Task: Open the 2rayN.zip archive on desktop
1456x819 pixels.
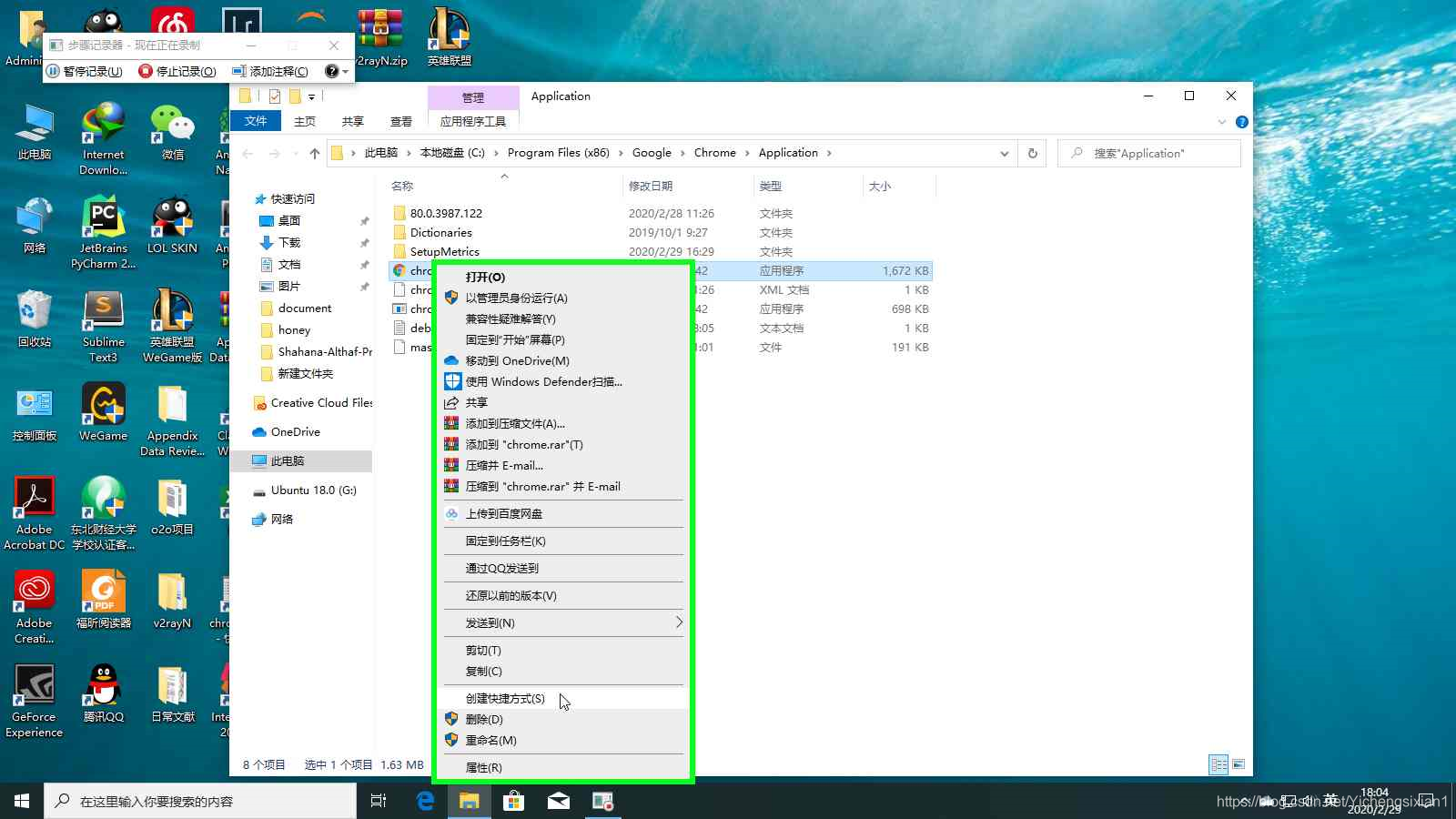Action: point(380,37)
